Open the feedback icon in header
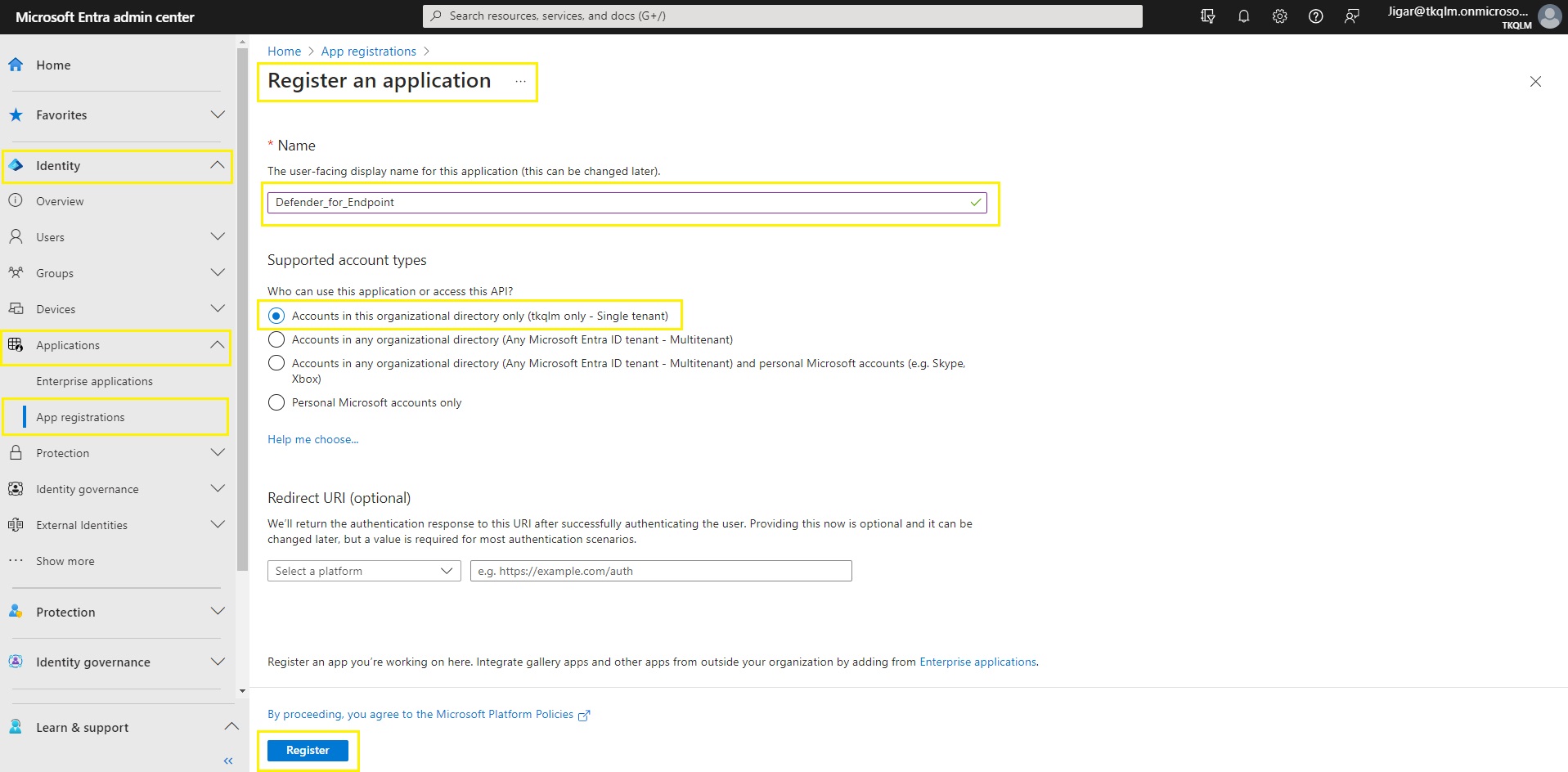 click(x=1351, y=16)
